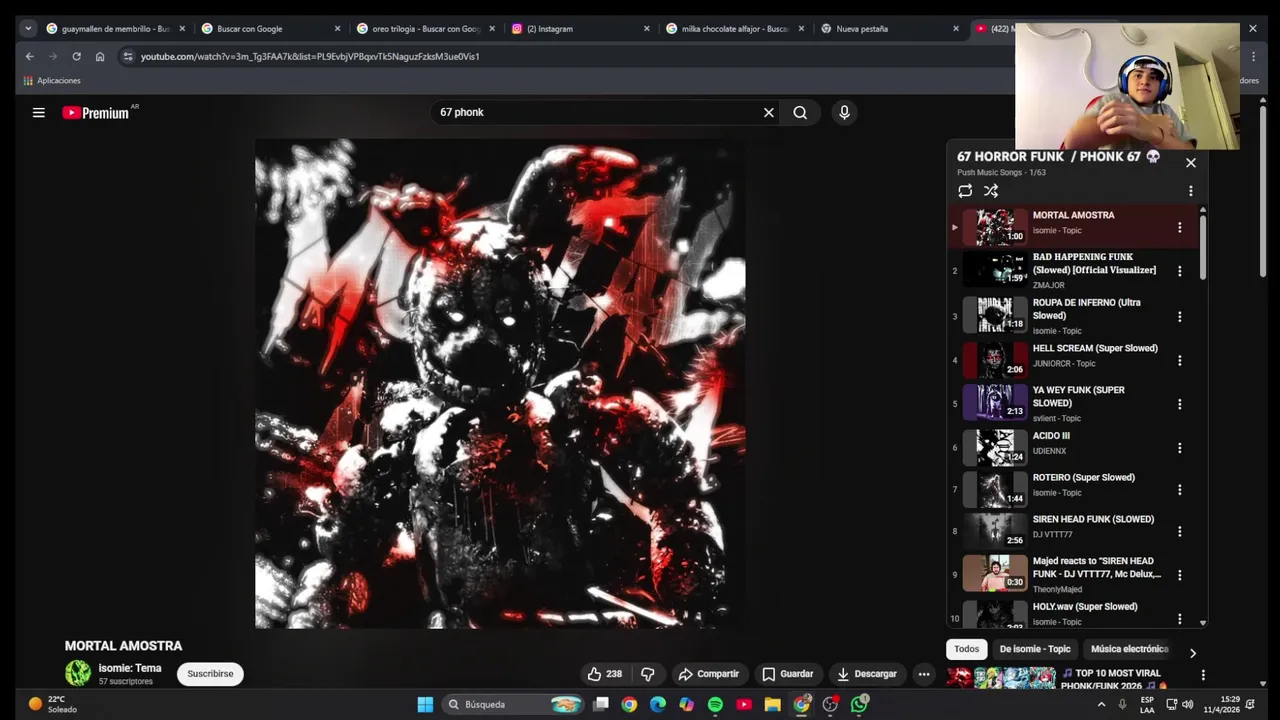Play ROUPA DE INFERNO (Ultra Slowed)
The height and width of the screenshot is (720, 1280).
[1086, 309]
